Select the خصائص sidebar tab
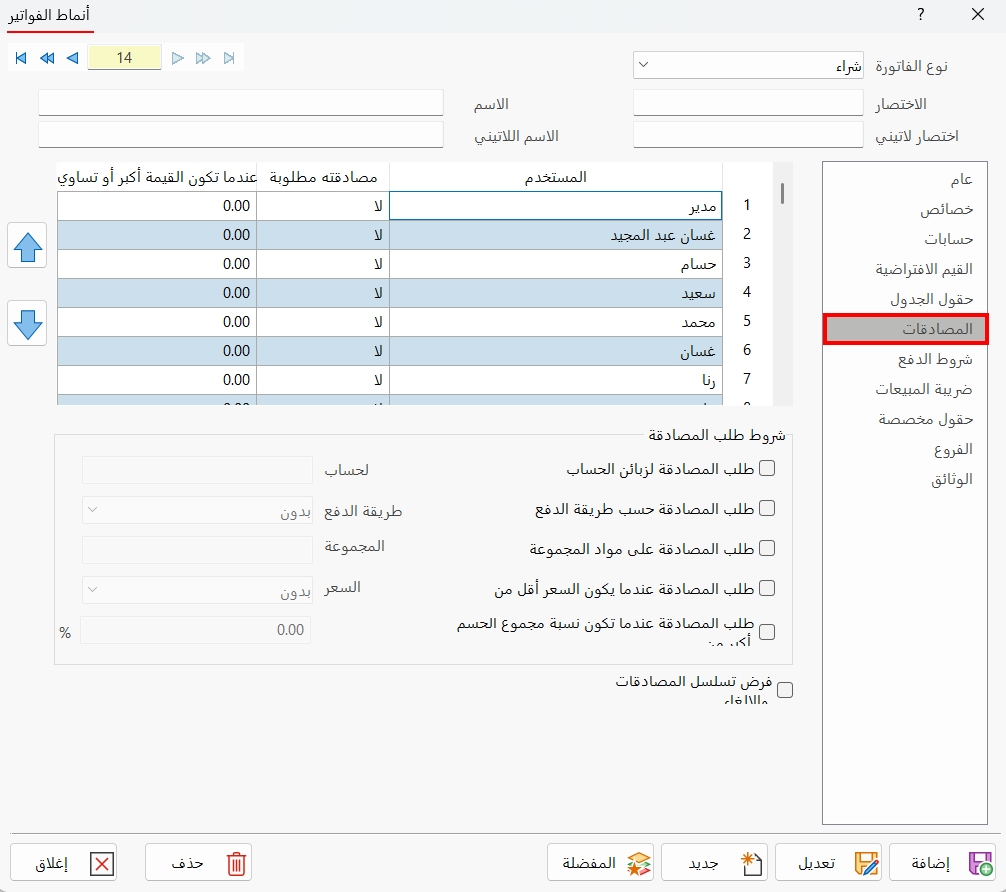The width and height of the screenshot is (1006, 892). (x=905, y=209)
